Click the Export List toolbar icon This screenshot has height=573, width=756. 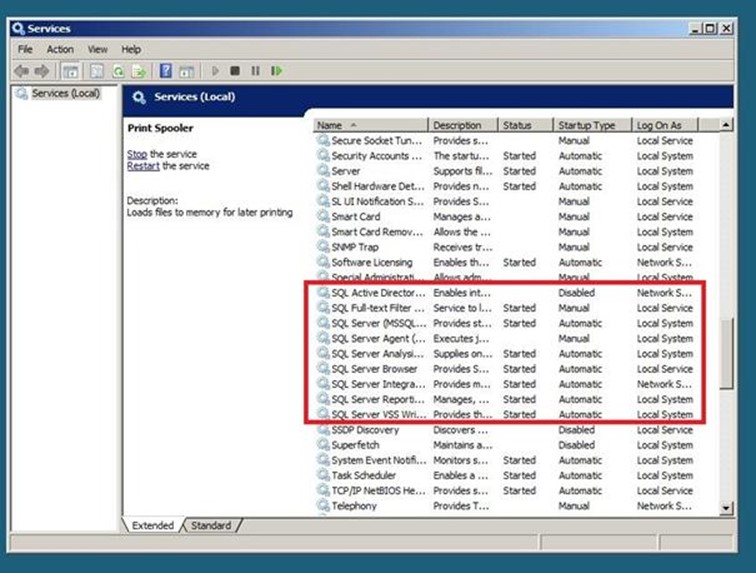139,71
